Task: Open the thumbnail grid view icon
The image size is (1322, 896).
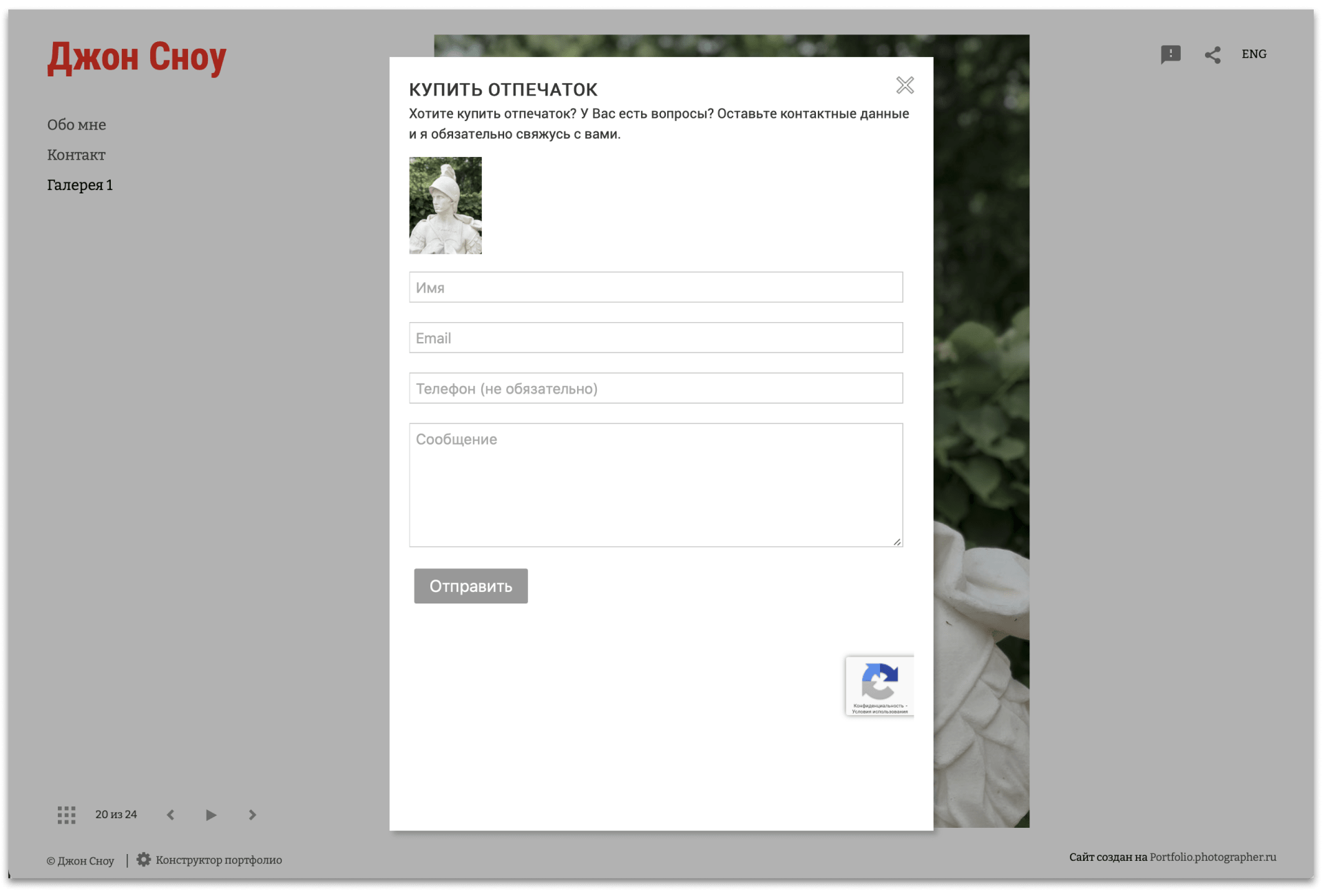Action: [x=66, y=815]
